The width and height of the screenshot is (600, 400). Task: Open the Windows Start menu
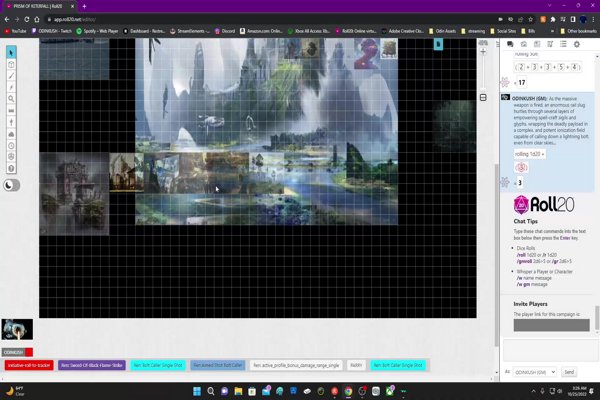point(197,391)
